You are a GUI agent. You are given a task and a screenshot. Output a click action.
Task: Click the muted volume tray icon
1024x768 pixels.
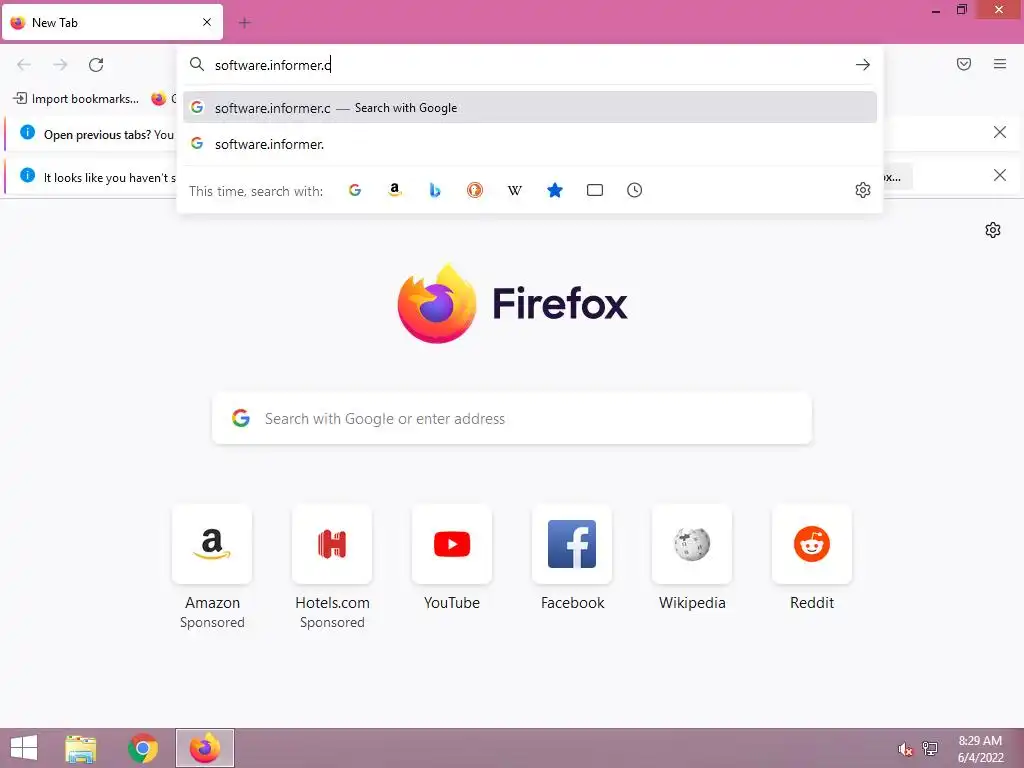point(905,749)
